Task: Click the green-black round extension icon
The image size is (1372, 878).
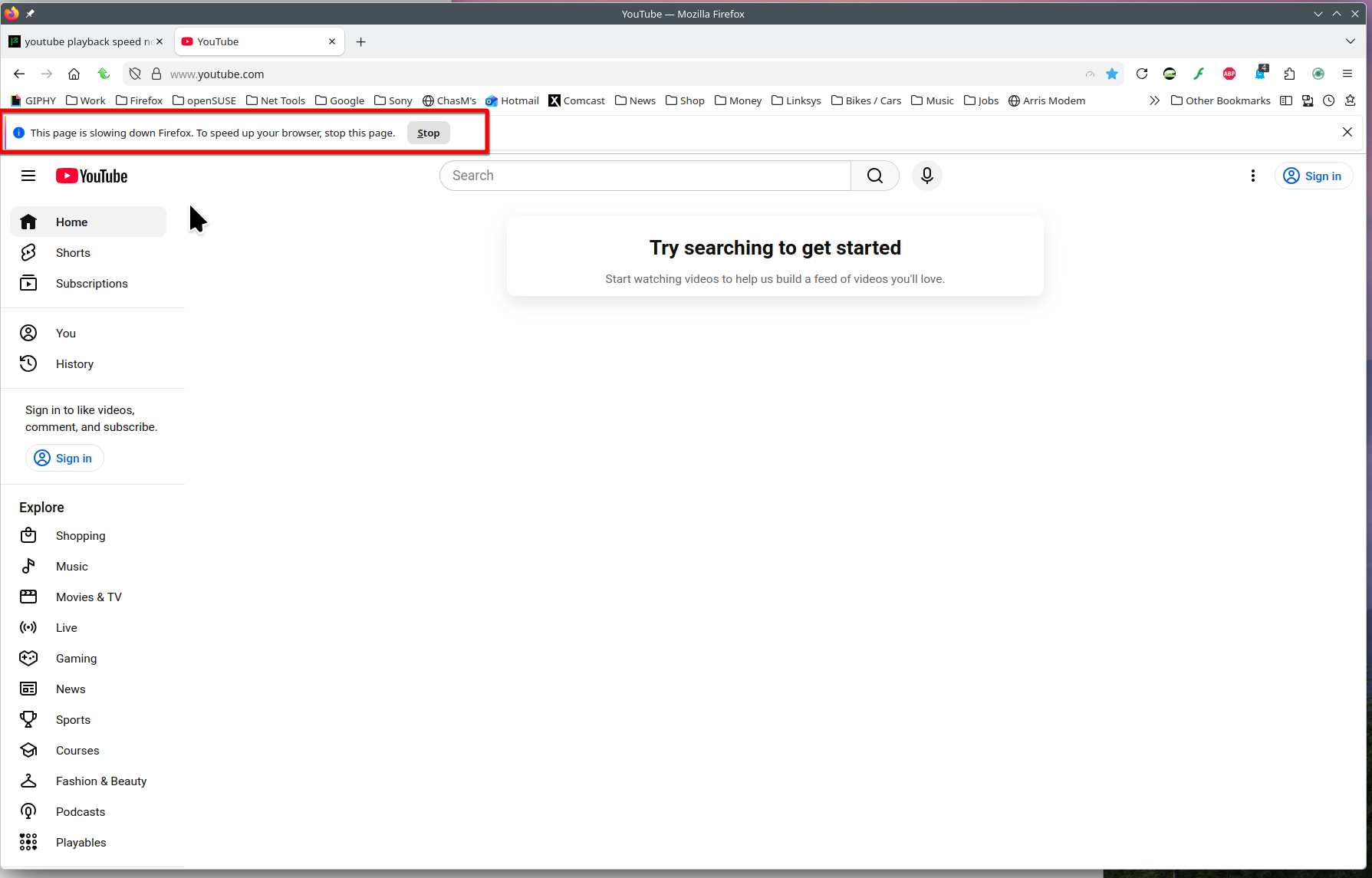Action: (x=1170, y=74)
